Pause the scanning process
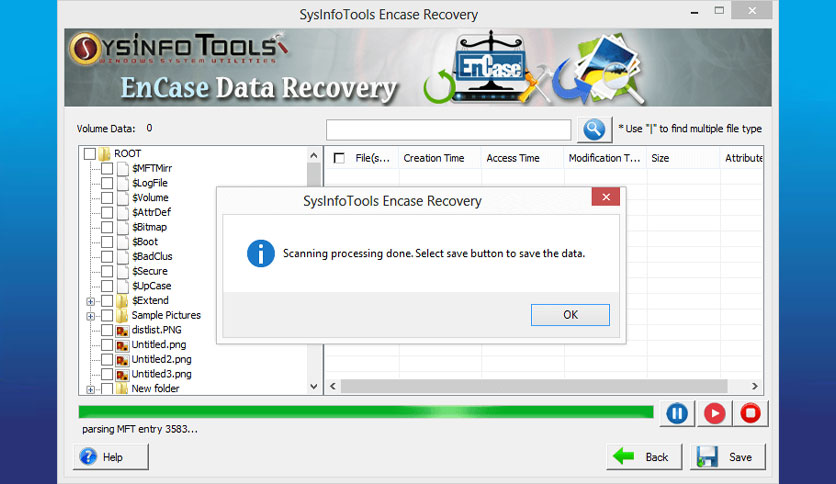Screen dimensions: 836x484 pyautogui.click(x=677, y=414)
